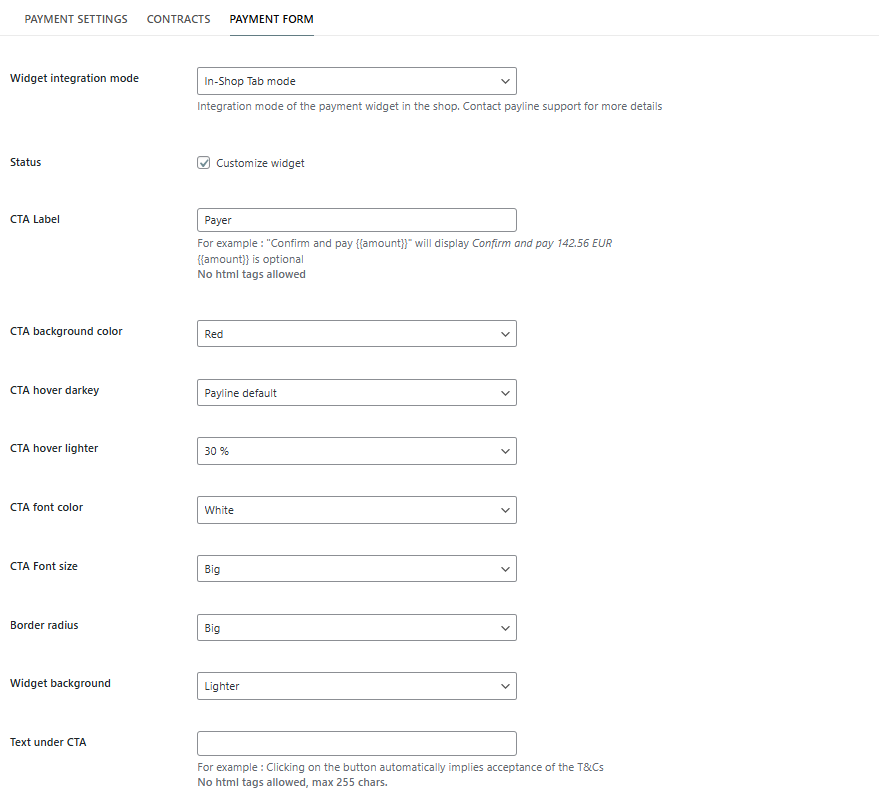879x805 pixels.
Task: Open the Widget integration mode dropdown
Action: (356, 81)
